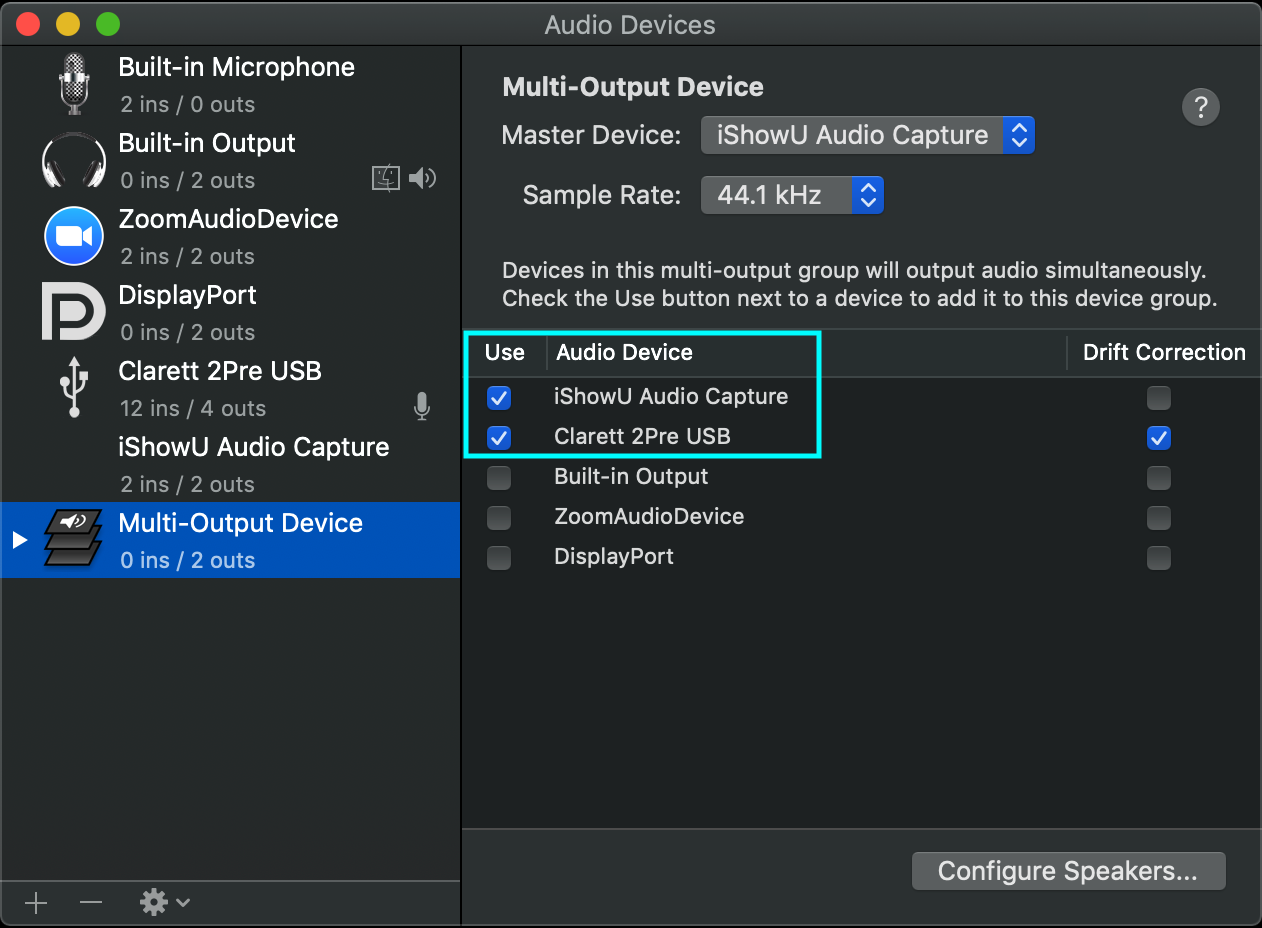Viewport: 1262px width, 928px height.
Task: Uncheck Use for iShowU Audio Capture
Action: tap(499, 398)
